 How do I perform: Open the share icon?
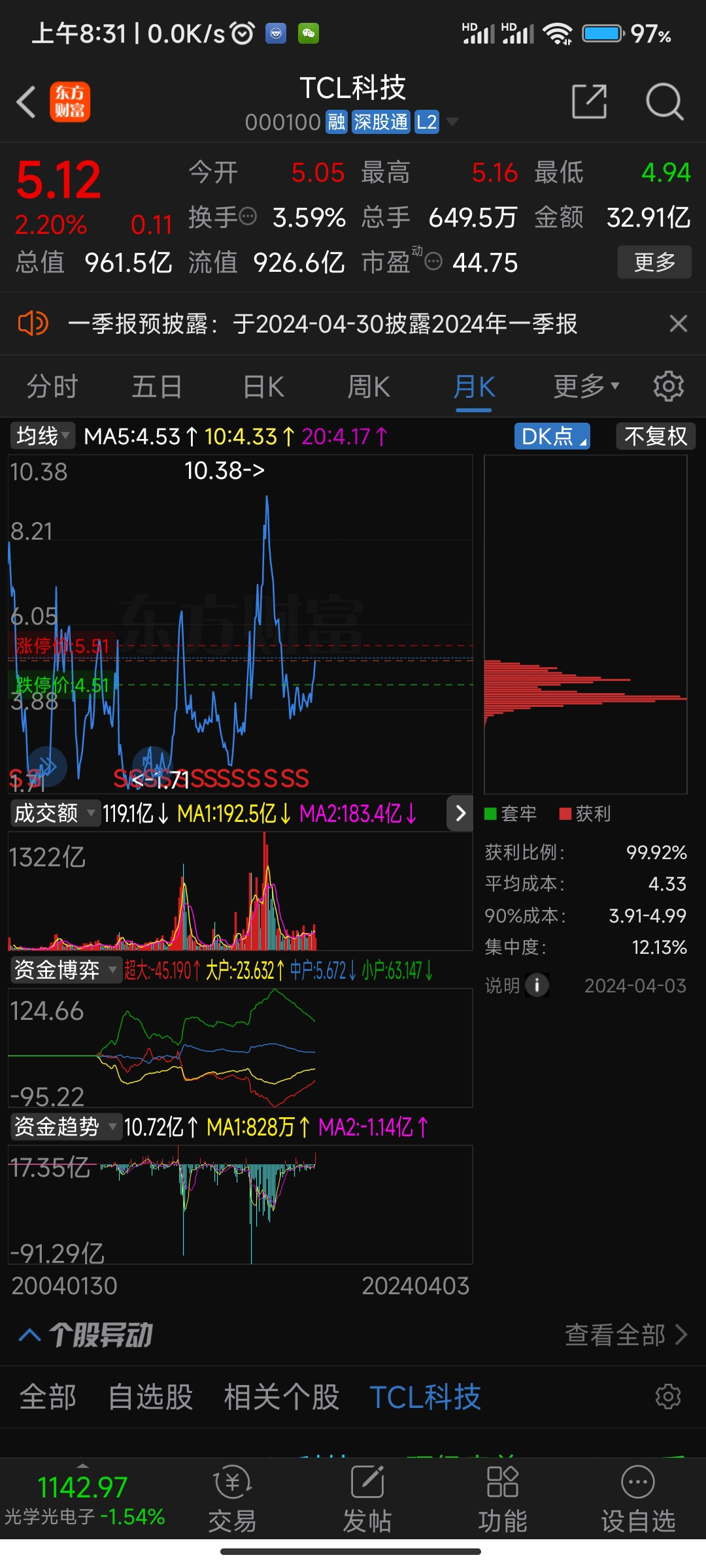point(589,101)
